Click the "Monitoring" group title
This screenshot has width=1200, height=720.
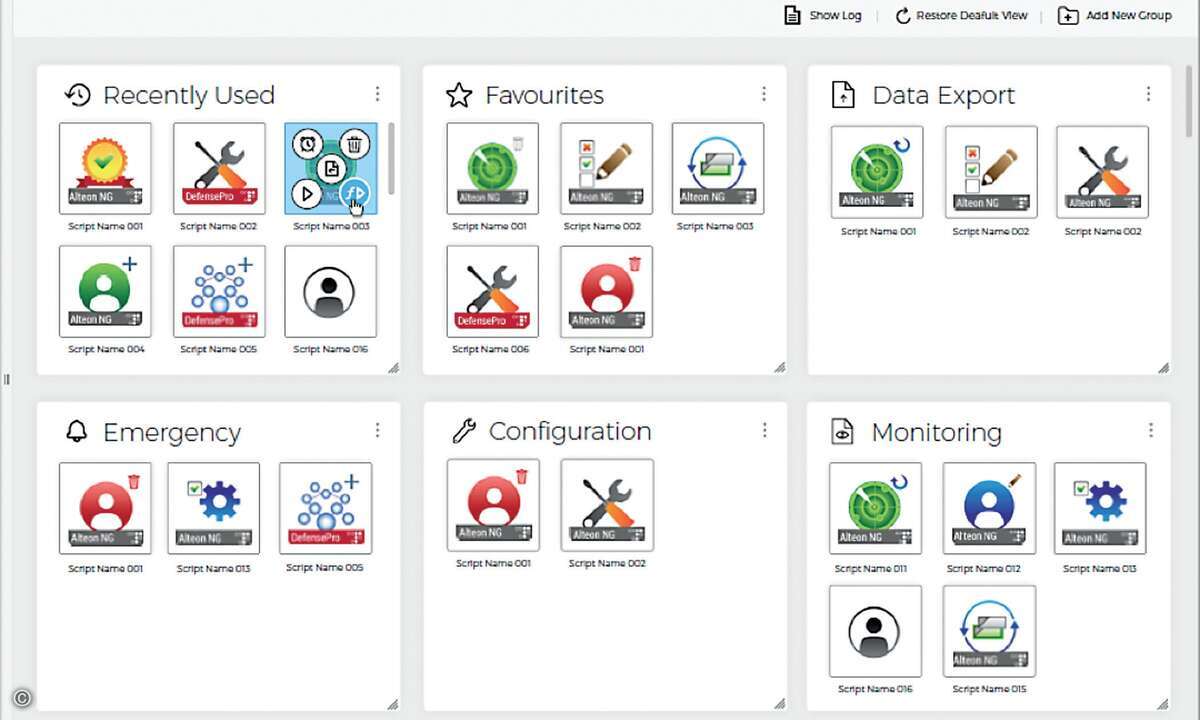click(x=937, y=432)
